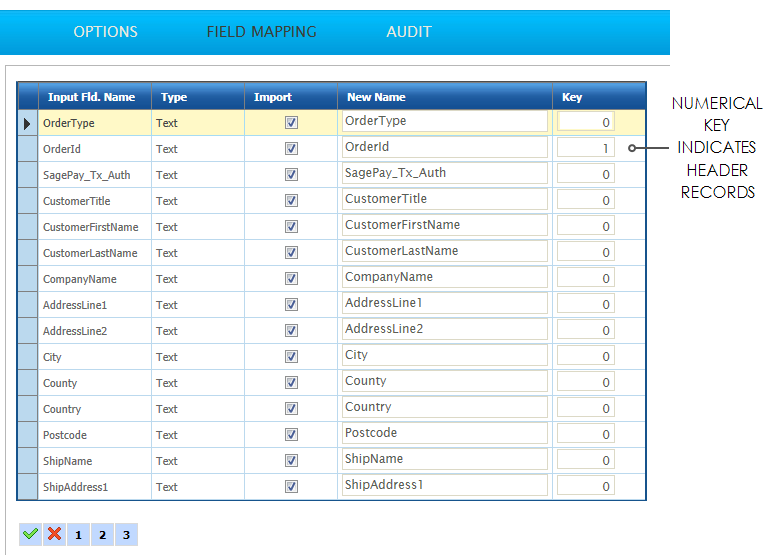Click the green checkmark accept icon
The width and height of the screenshot is (777, 555).
(30, 534)
